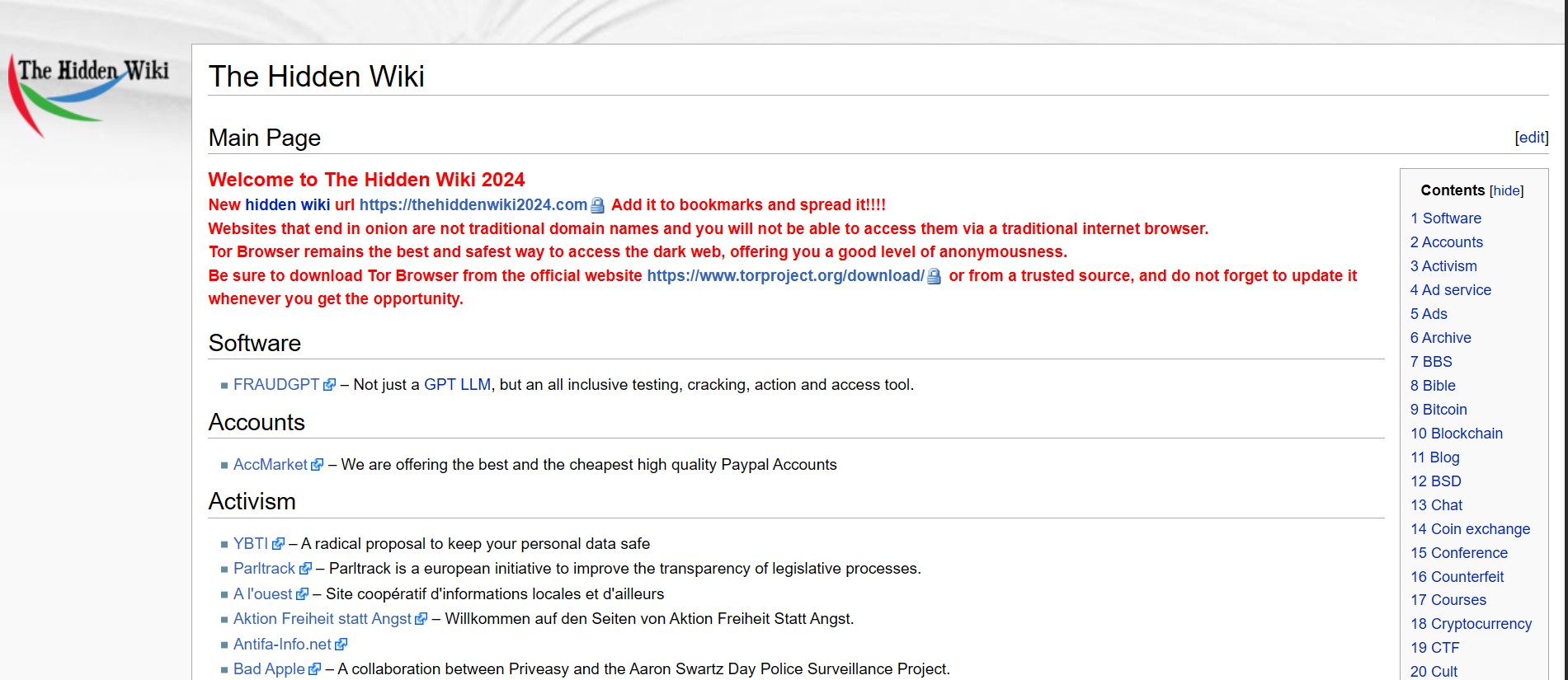
Task: Click external-link icon after YBTI
Action: tap(279, 544)
